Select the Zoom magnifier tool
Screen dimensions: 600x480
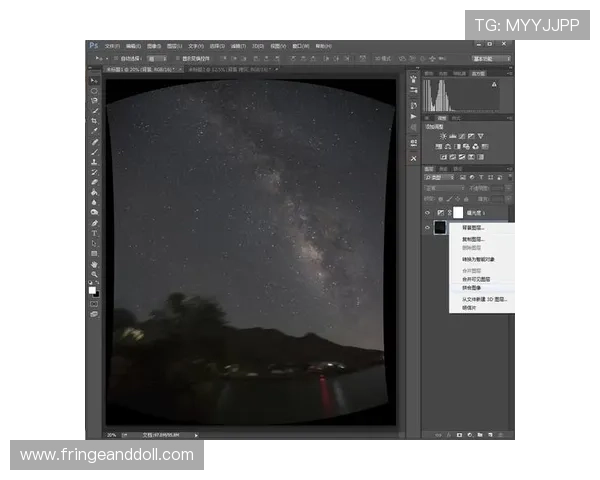[x=95, y=274]
